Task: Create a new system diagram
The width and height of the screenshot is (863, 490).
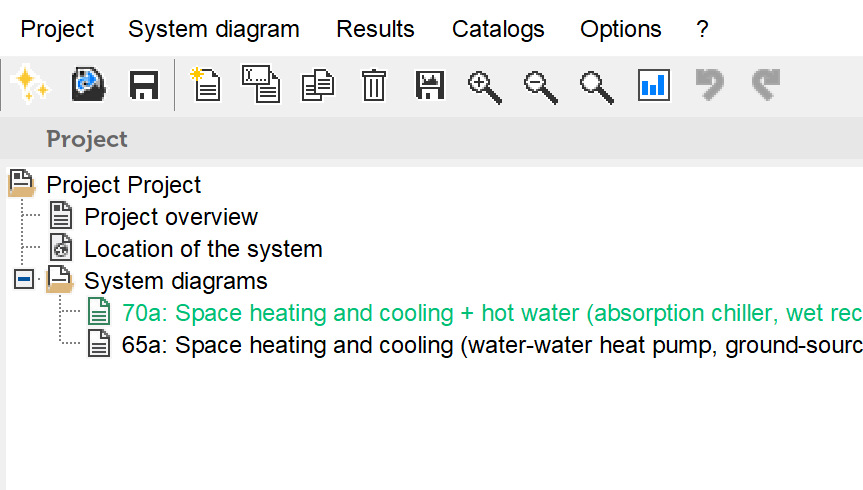Action: tap(204, 86)
